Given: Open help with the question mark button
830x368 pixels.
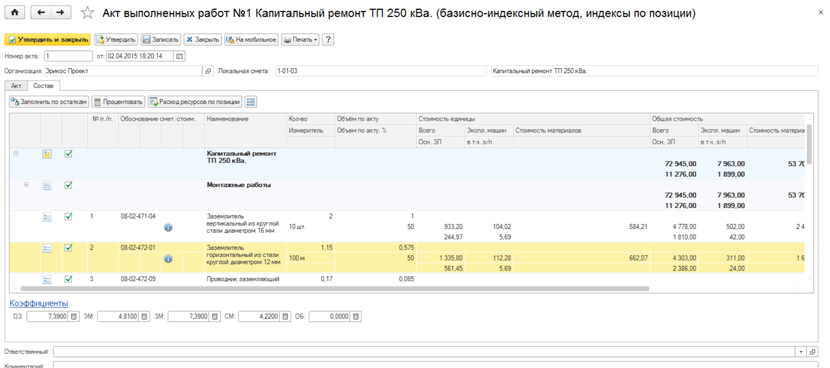Looking at the screenshot, I should click(328, 40).
